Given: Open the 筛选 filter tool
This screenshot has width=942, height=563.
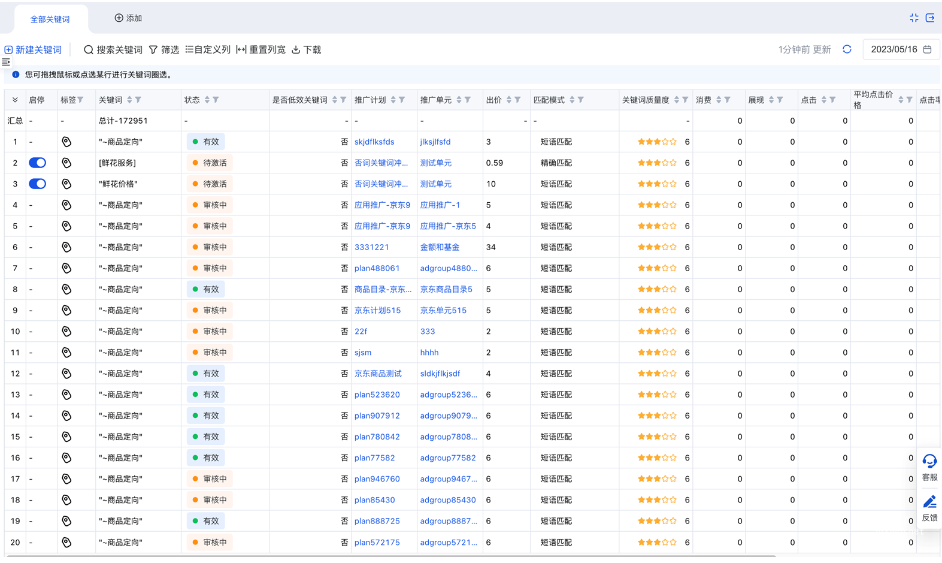Looking at the screenshot, I should point(164,49).
